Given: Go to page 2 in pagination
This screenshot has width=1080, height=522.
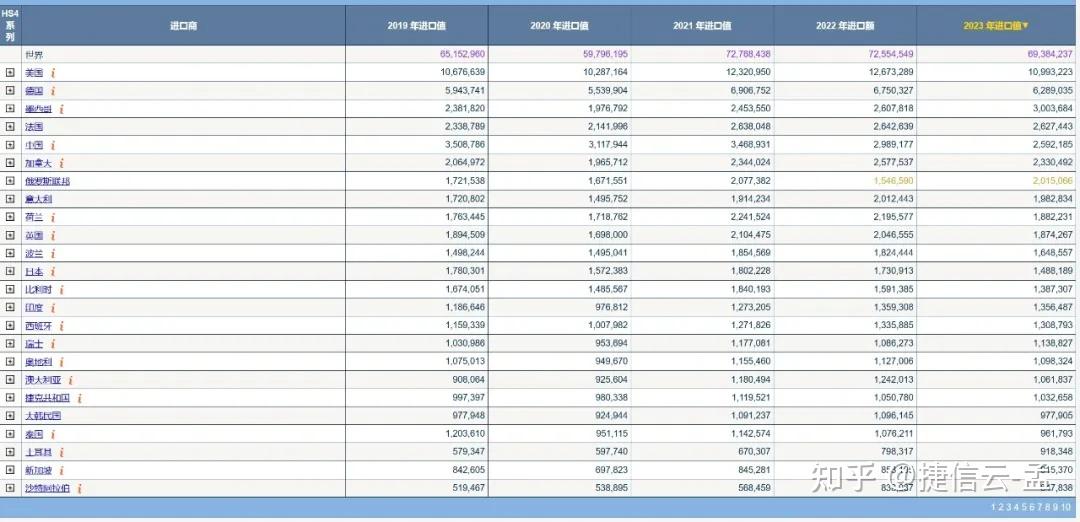Looking at the screenshot, I should coord(1001,508).
